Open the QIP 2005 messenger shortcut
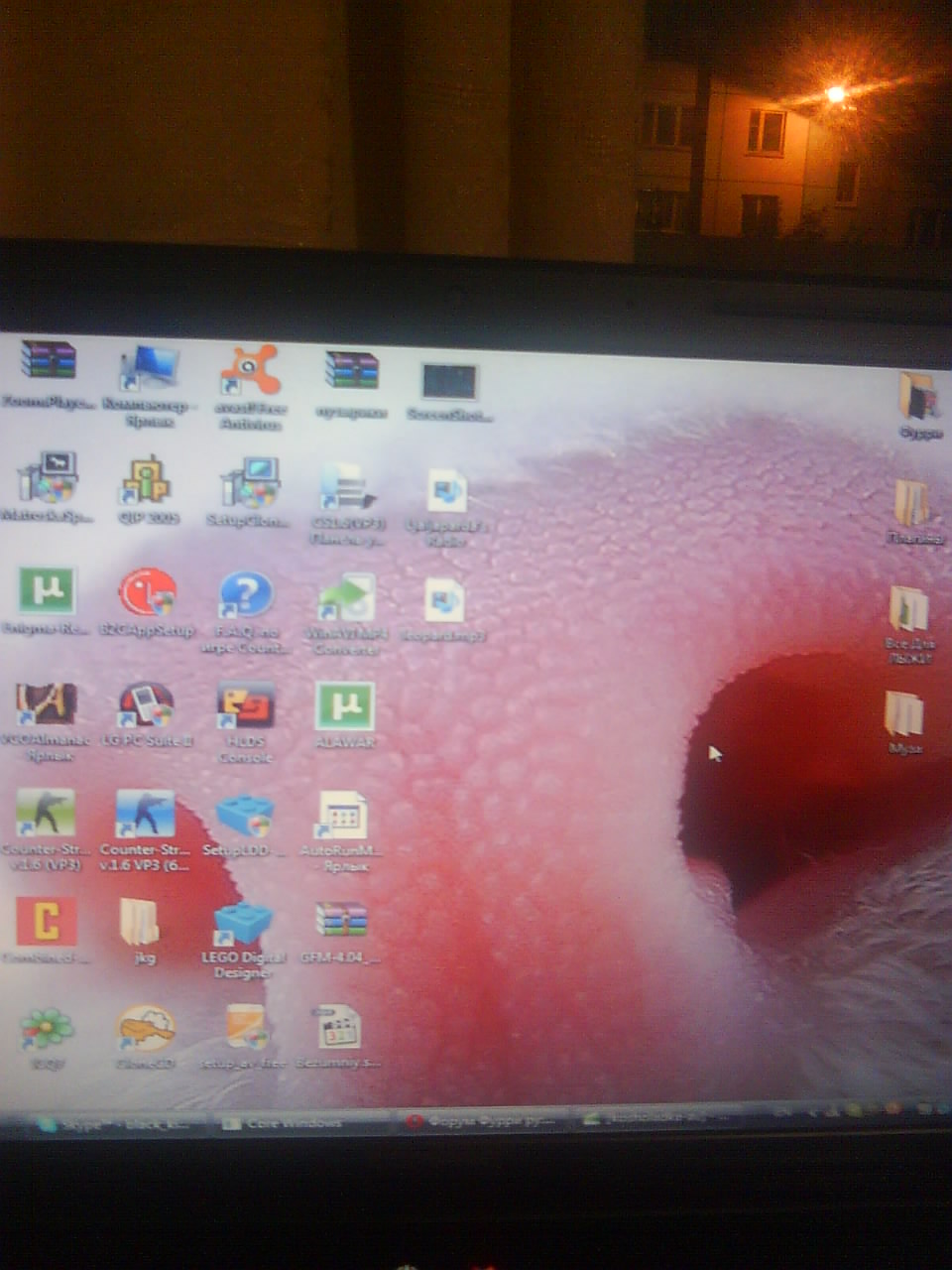Image resolution: width=952 pixels, height=1270 pixels. [x=147, y=482]
